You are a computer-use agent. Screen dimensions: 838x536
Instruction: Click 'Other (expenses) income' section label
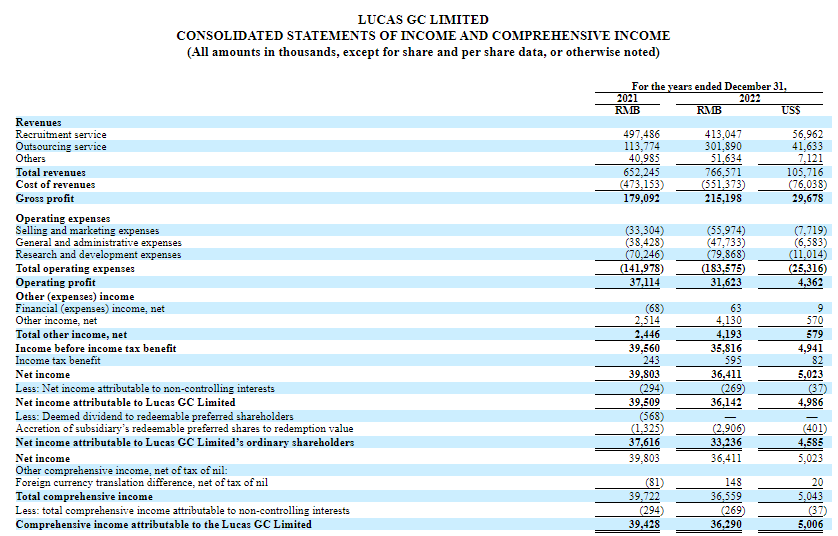tap(75, 297)
